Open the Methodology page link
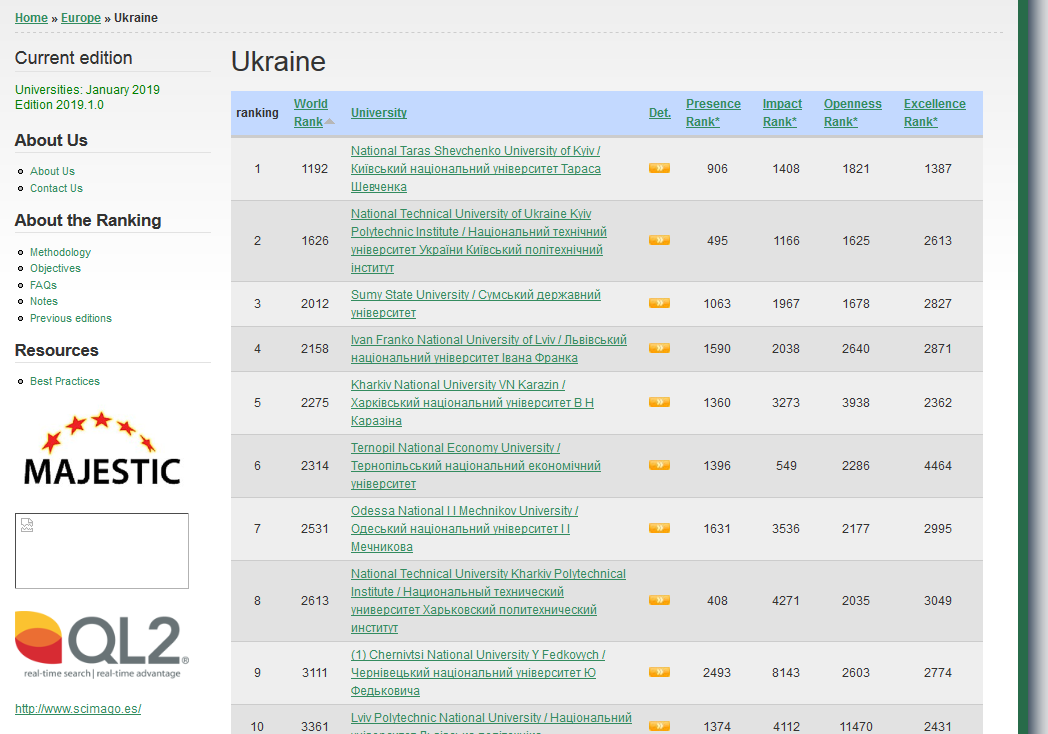 coord(60,252)
